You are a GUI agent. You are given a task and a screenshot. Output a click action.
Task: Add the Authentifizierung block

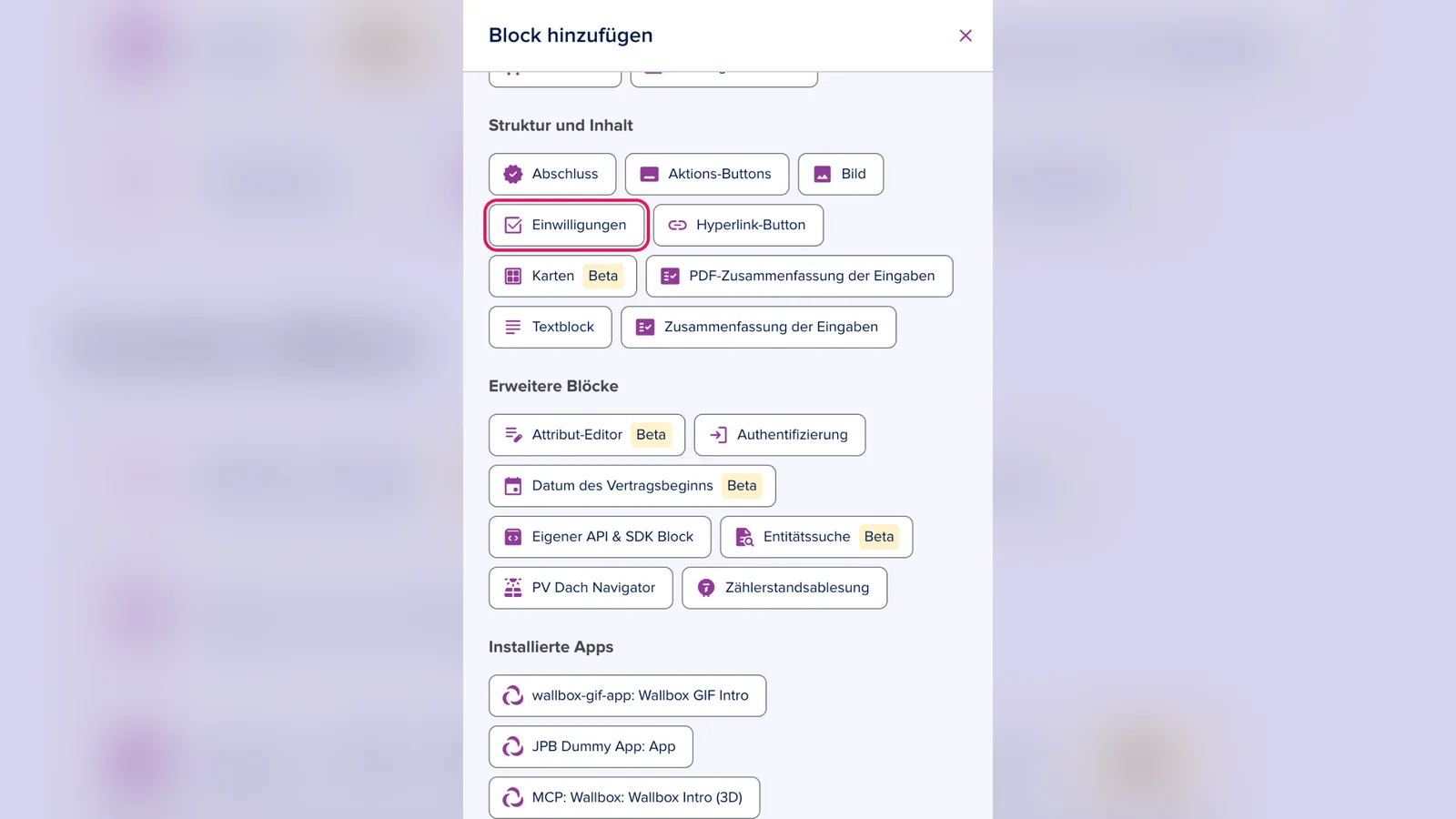tap(780, 435)
